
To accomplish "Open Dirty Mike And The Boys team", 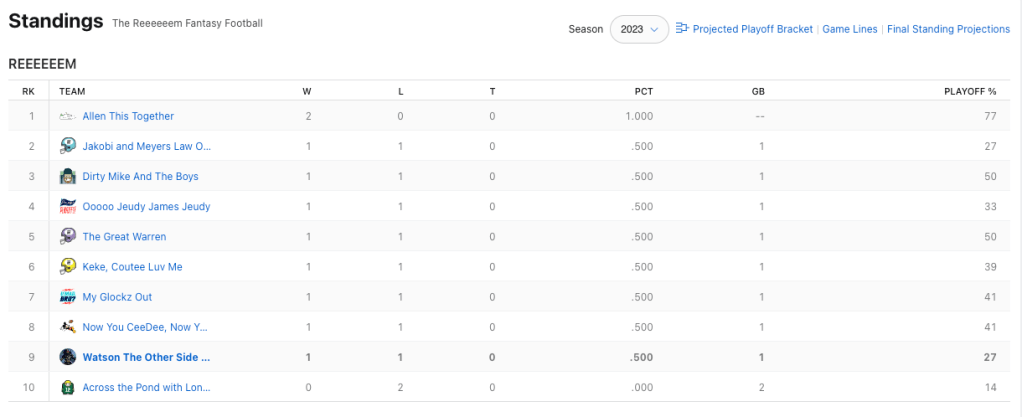I will pos(140,176).
